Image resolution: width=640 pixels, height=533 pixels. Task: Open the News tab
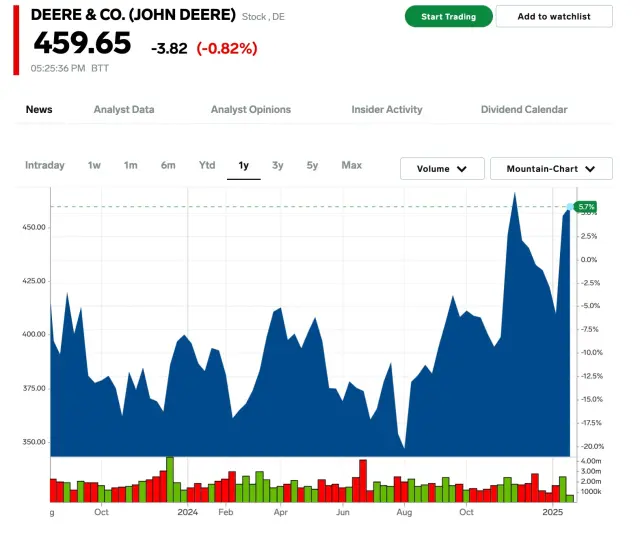[39, 110]
